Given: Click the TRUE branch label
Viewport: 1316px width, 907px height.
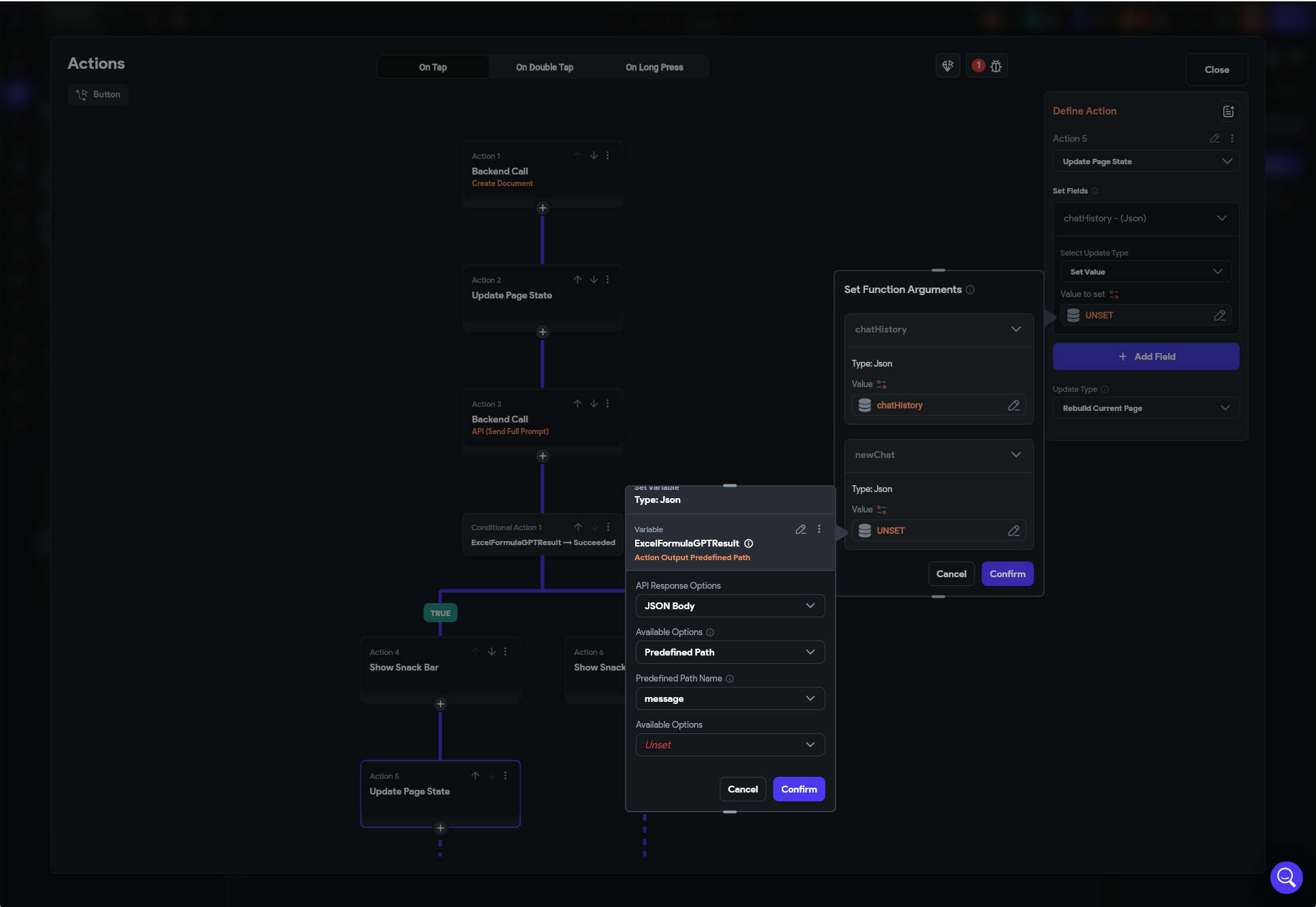Looking at the screenshot, I should [440, 613].
